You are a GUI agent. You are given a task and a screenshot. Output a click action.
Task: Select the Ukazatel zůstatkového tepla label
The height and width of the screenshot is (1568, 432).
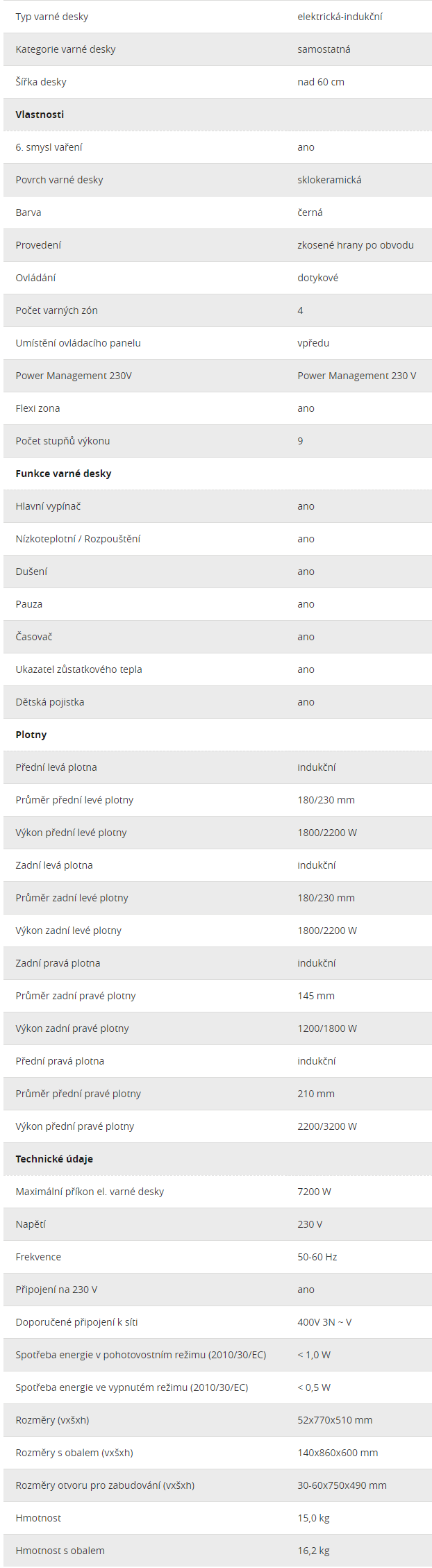[78, 669]
